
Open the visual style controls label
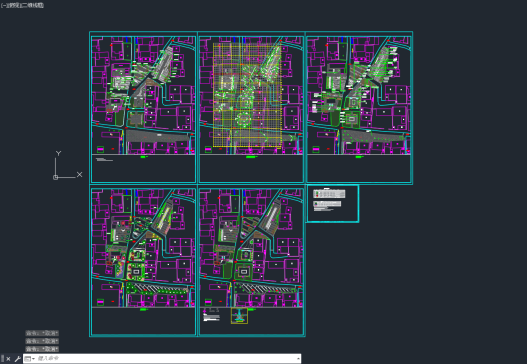tap(33, 5)
